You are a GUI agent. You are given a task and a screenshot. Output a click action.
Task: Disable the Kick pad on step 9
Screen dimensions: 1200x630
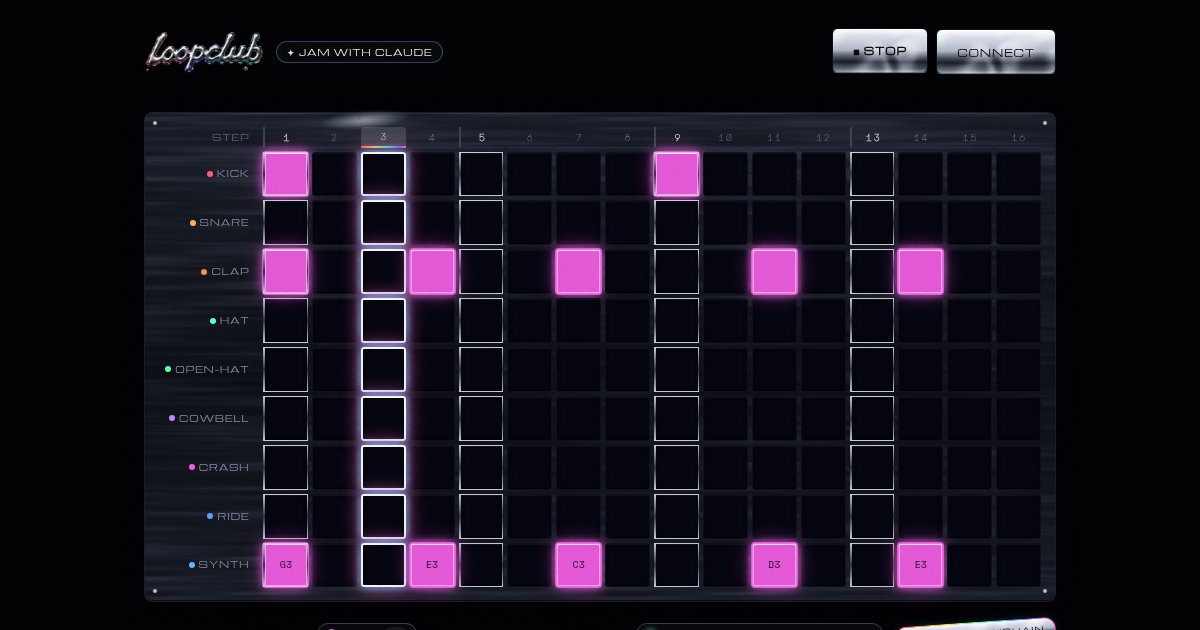point(677,174)
